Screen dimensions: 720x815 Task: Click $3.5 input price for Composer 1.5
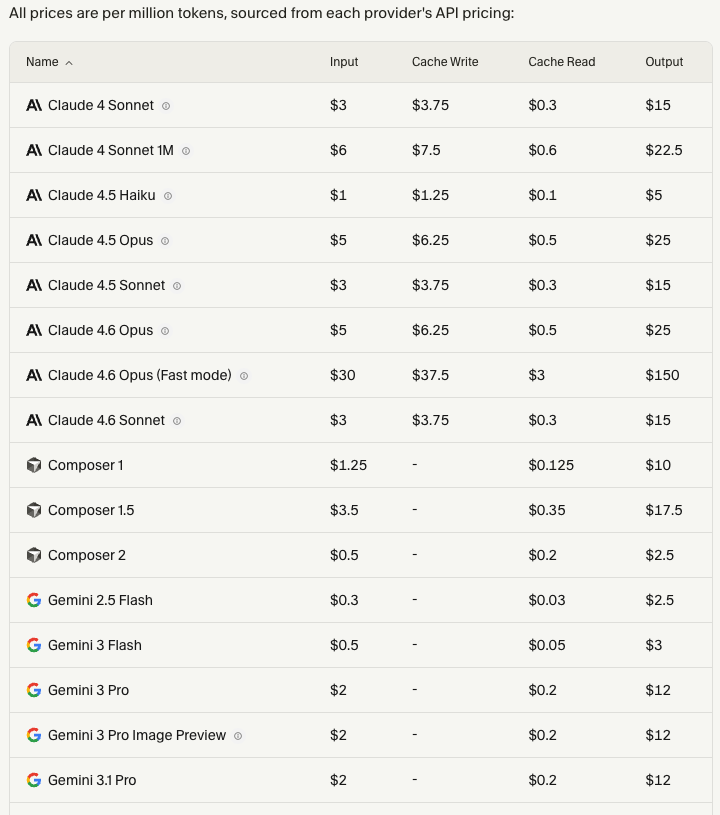tap(344, 510)
